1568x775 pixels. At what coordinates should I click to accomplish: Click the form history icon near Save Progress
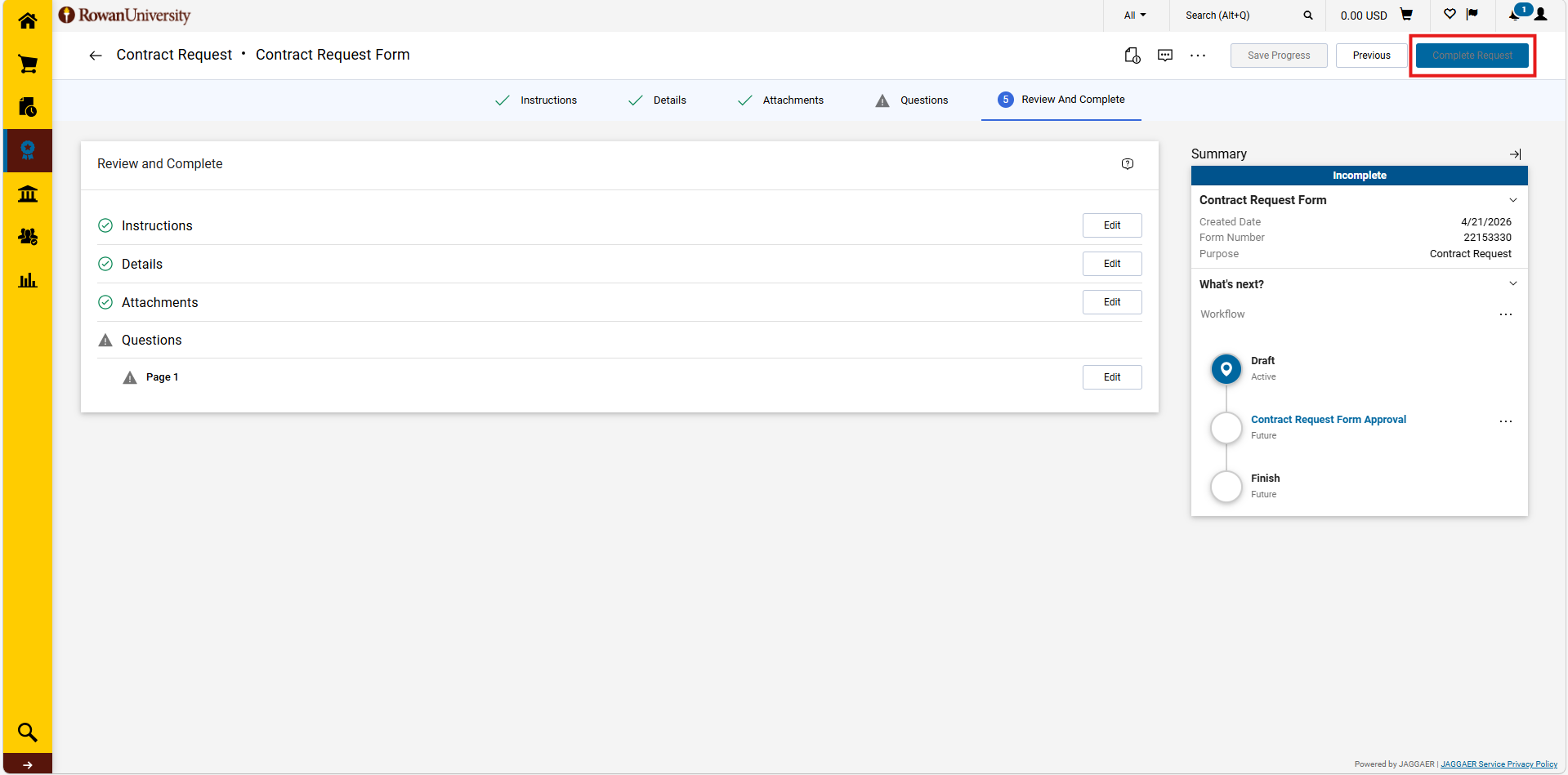1132,56
